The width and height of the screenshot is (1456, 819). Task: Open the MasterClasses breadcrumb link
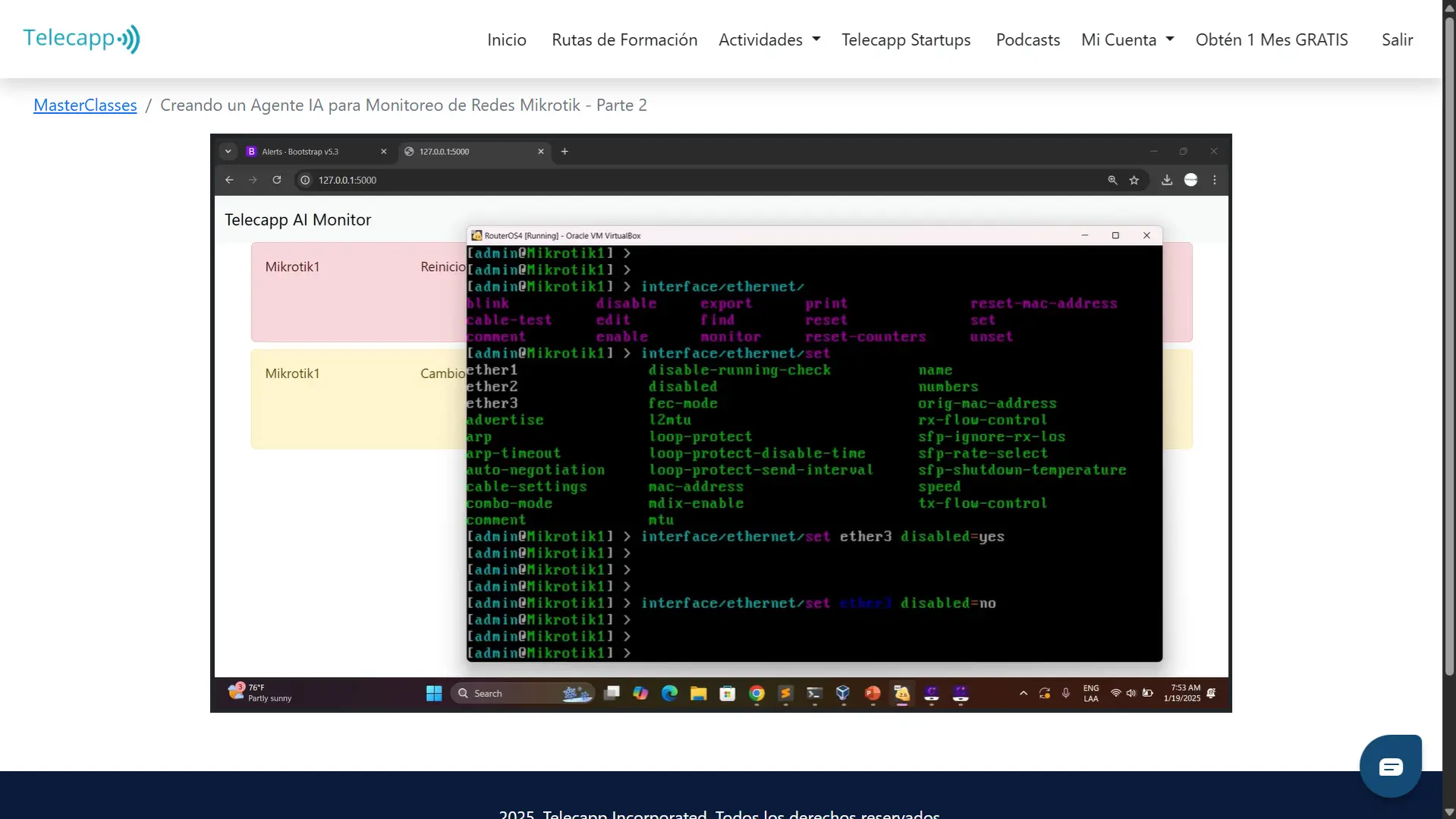click(84, 105)
